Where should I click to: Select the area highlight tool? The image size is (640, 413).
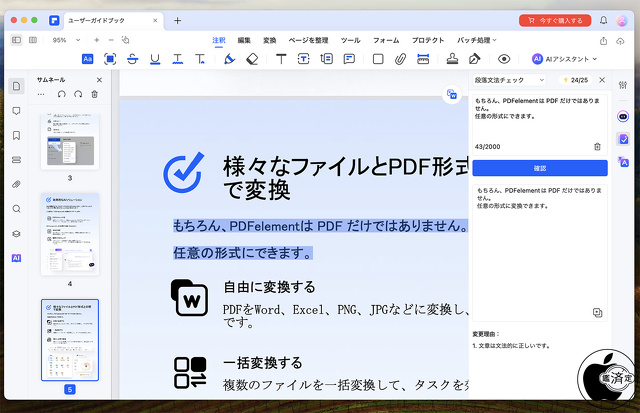coord(110,59)
